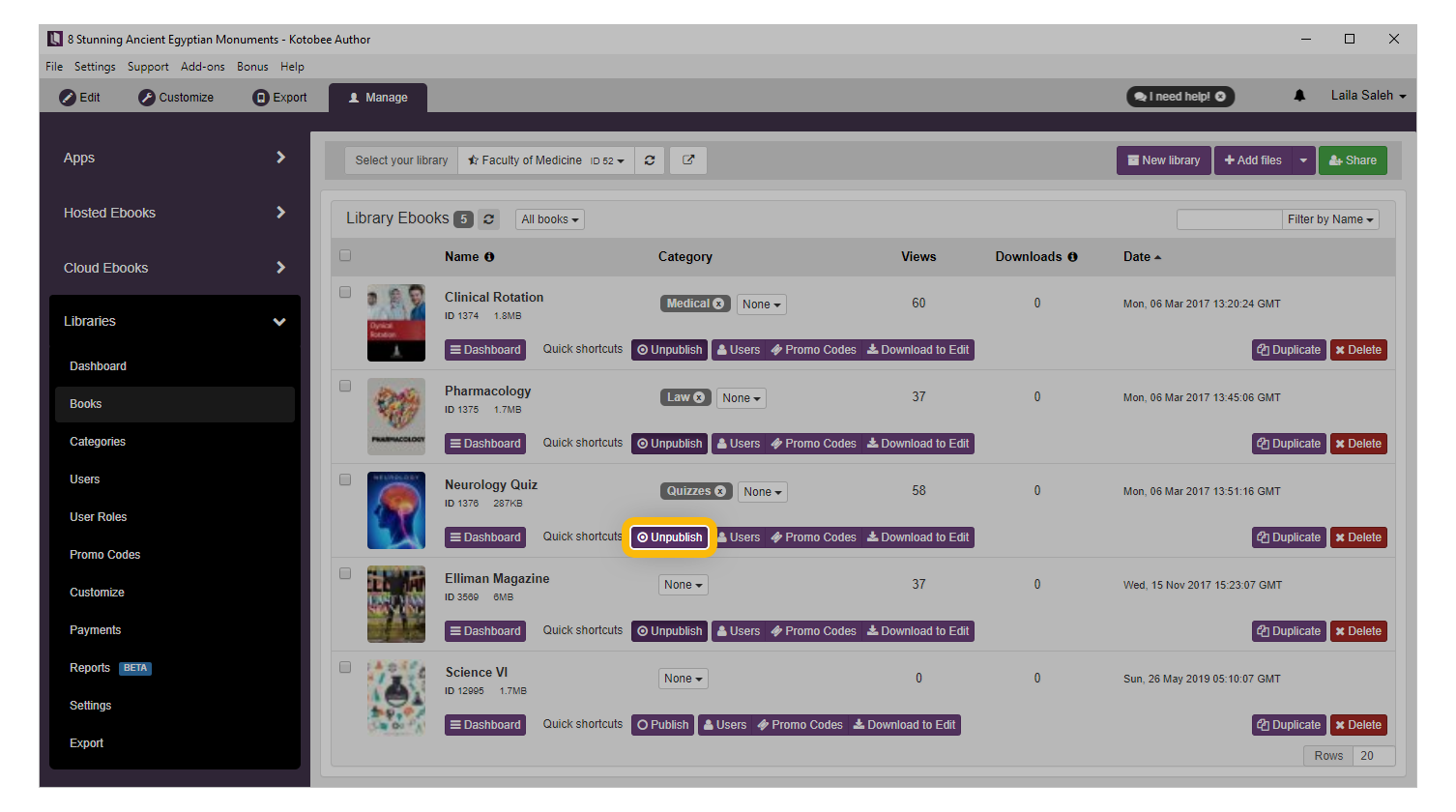The height and width of the screenshot is (812, 1456).
Task: Open Pharmacology book cover thumbnail
Action: point(396,417)
